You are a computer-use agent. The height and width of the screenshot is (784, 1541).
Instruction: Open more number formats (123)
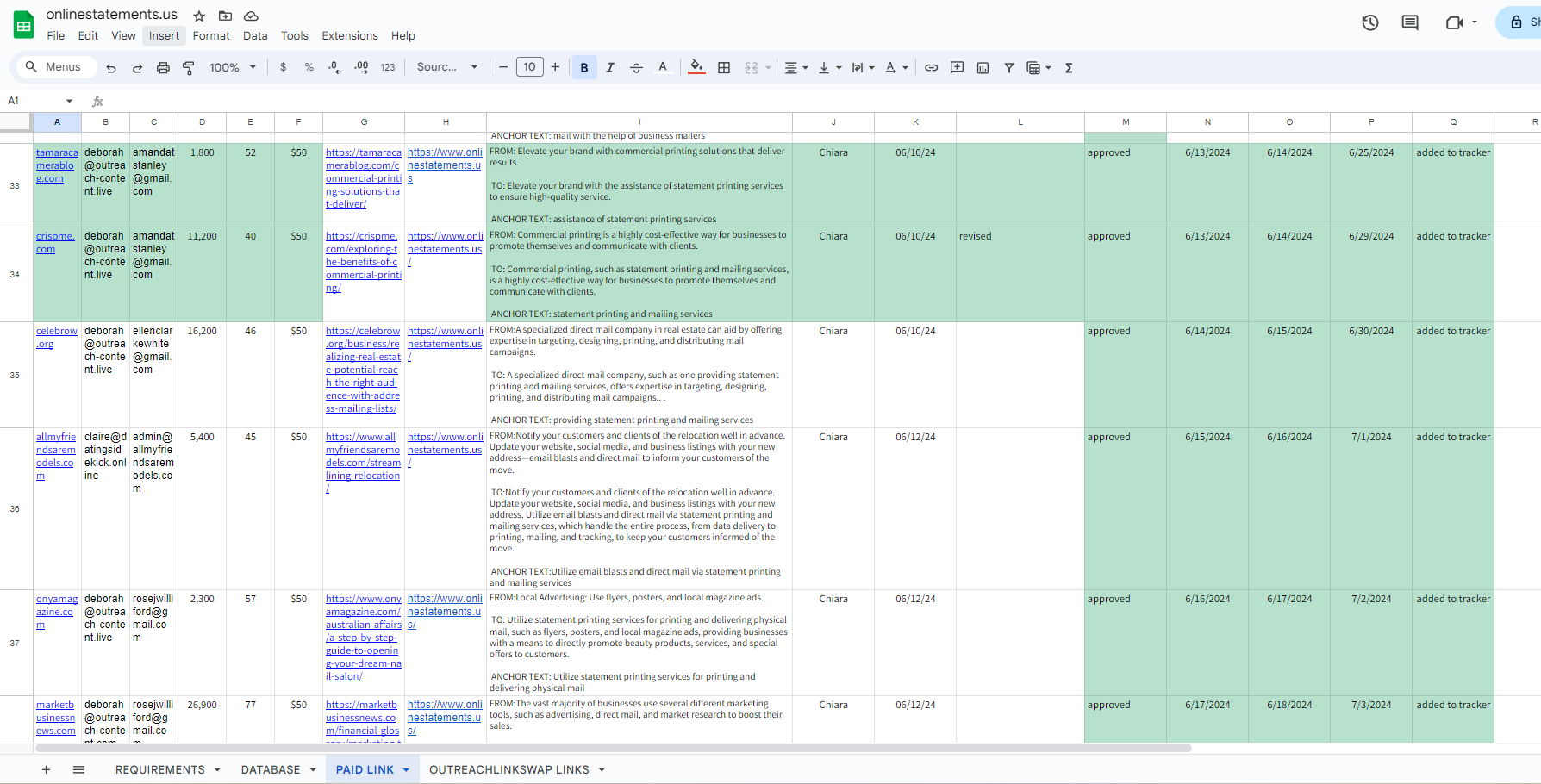coord(388,67)
